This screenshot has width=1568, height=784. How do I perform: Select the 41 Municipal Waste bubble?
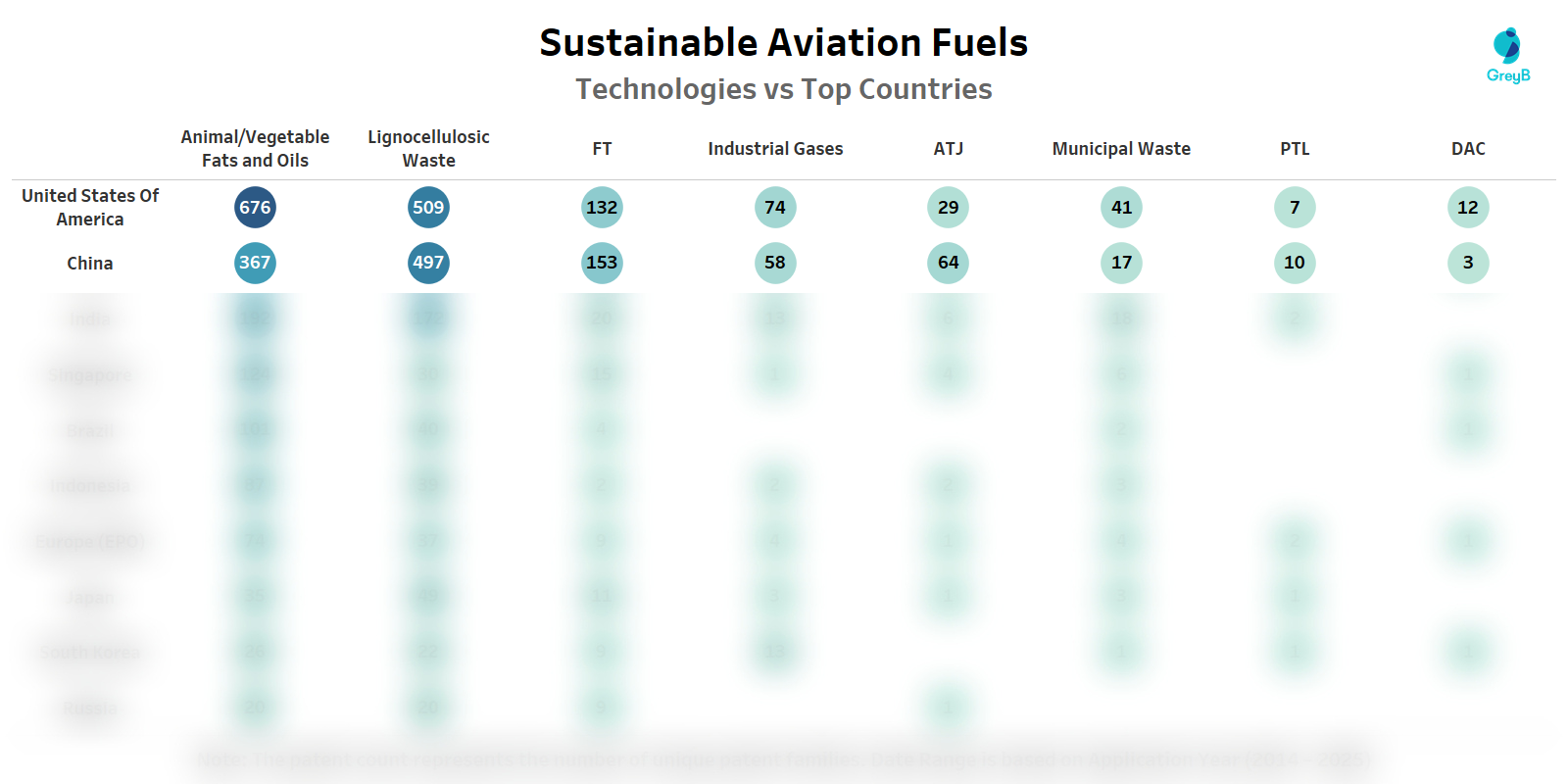[1121, 208]
